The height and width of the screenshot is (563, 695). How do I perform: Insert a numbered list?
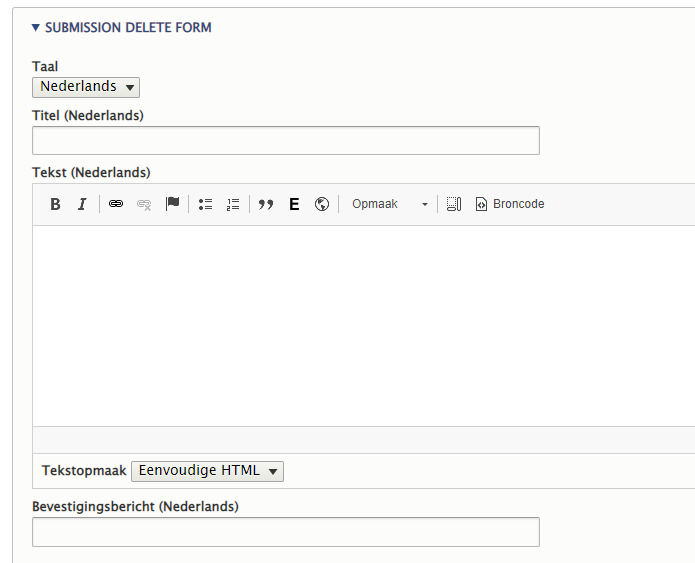[x=233, y=204]
